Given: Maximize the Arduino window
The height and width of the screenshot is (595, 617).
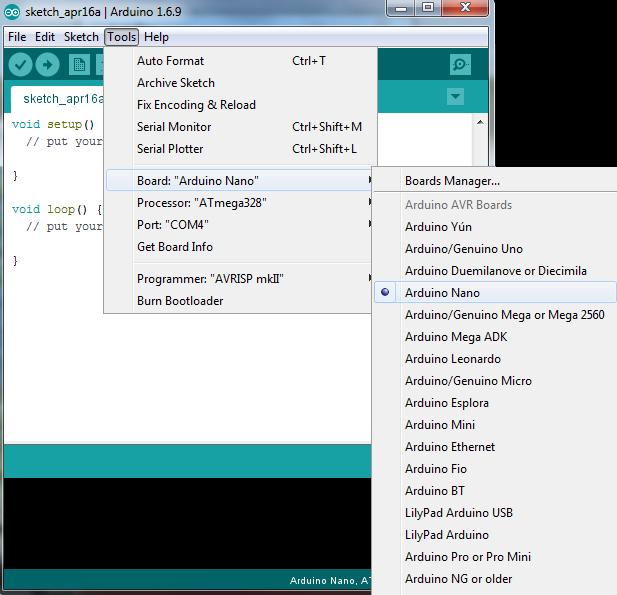Looking at the screenshot, I should [428, 8].
